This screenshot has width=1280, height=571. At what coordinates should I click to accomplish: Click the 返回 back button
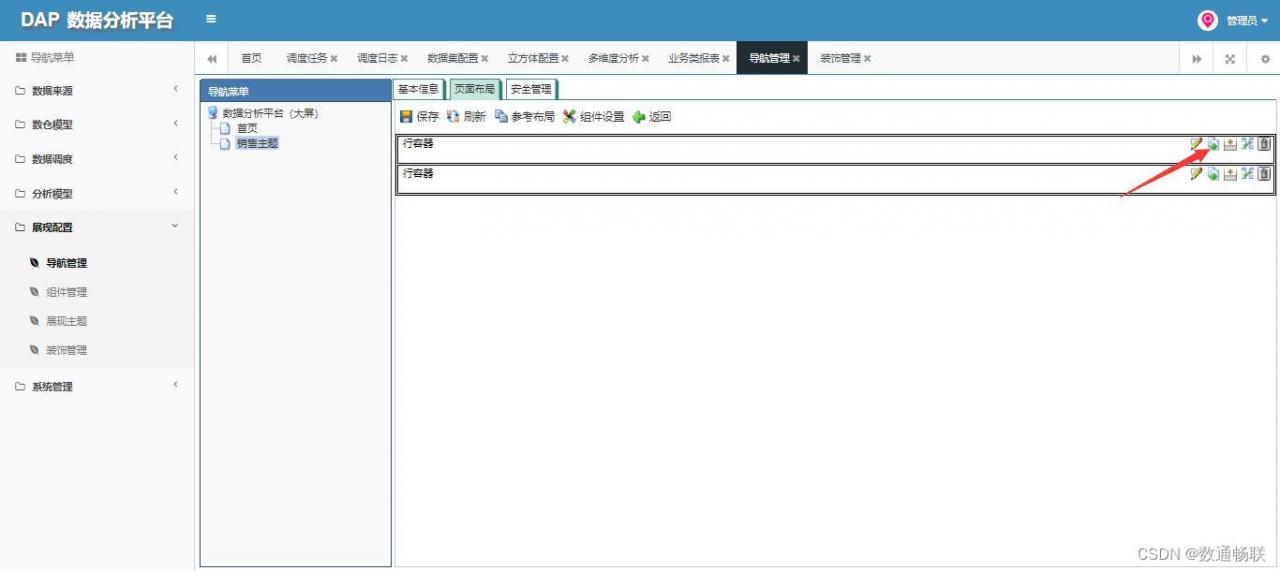[652, 116]
